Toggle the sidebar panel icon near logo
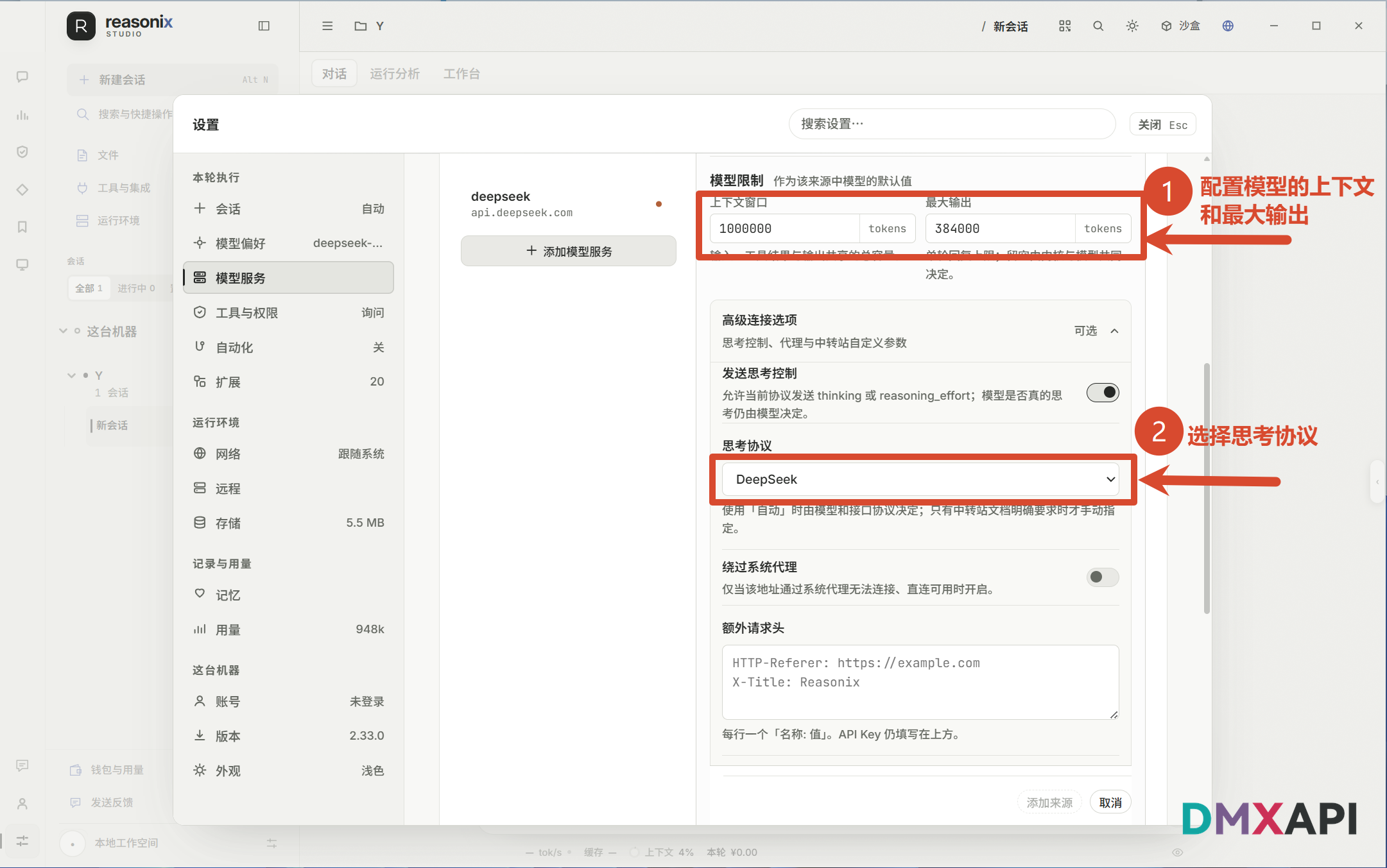Screen dimensions: 1387x868 [264, 26]
